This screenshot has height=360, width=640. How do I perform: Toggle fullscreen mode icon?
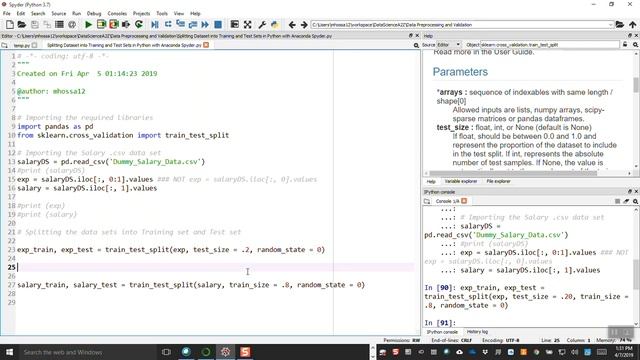[x=247, y=24]
